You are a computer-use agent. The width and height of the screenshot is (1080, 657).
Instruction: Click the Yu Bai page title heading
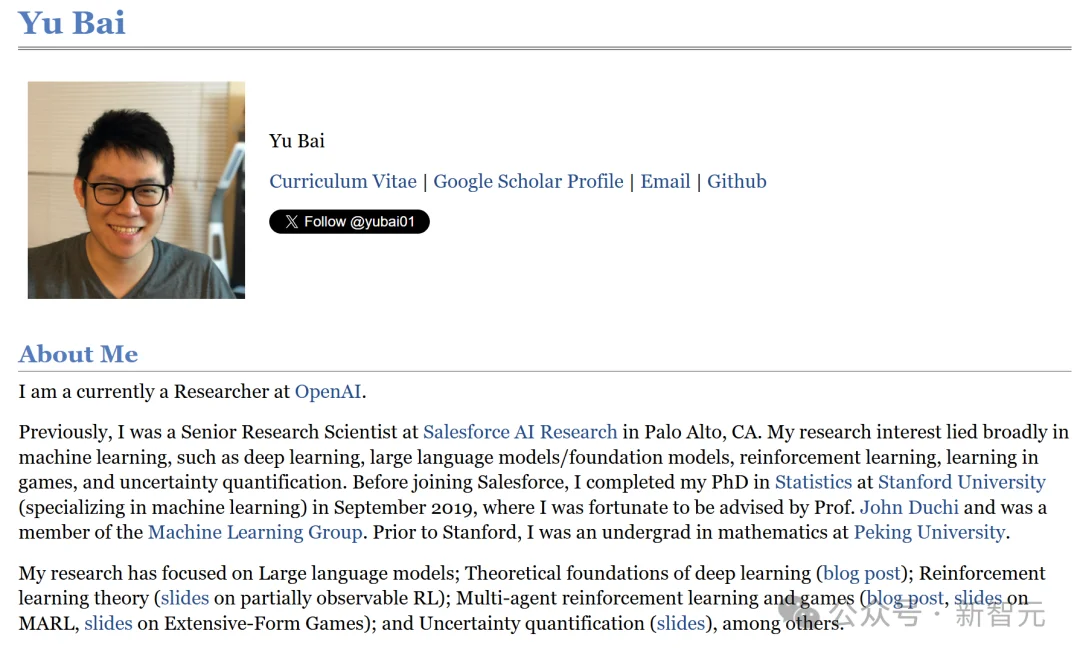click(72, 22)
